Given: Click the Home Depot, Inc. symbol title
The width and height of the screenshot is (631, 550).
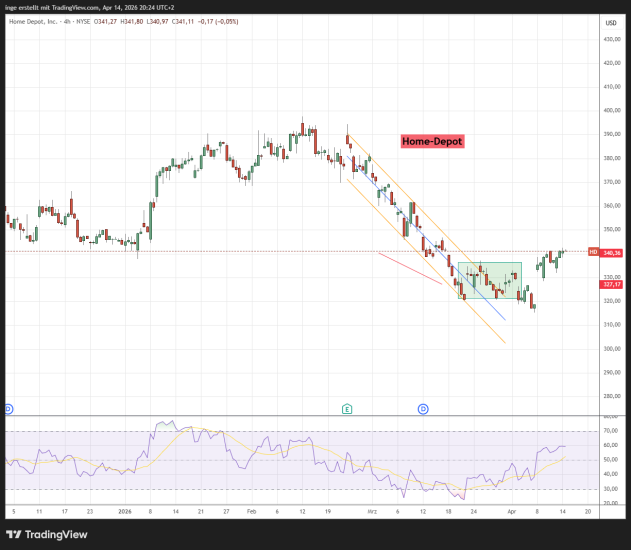Looking at the screenshot, I should (32, 22).
